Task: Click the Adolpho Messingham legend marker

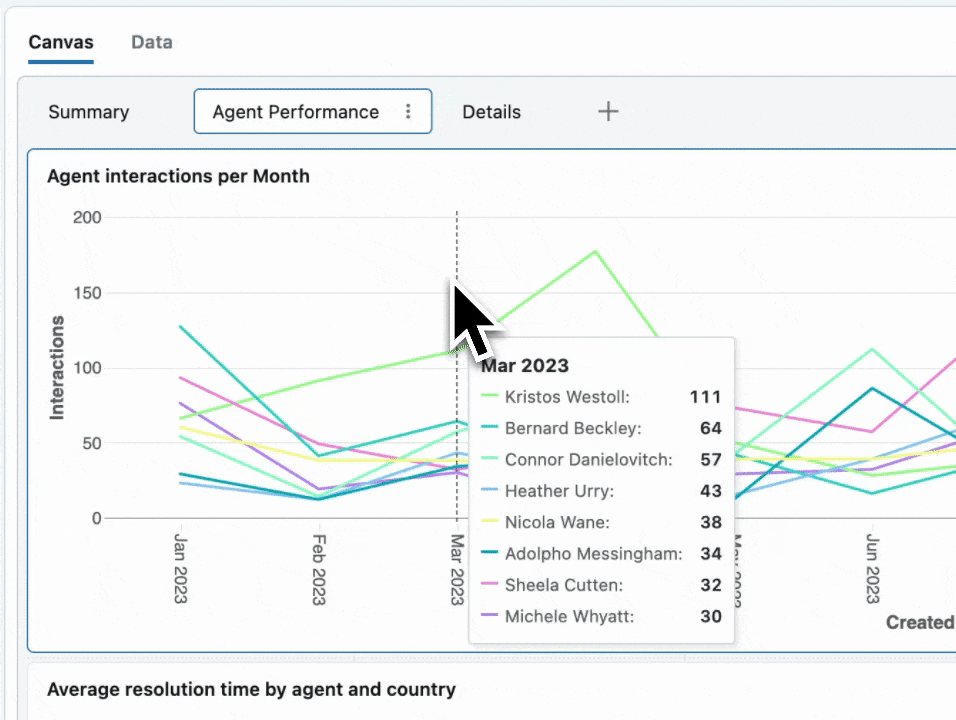Action: pyautogui.click(x=489, y=554)
